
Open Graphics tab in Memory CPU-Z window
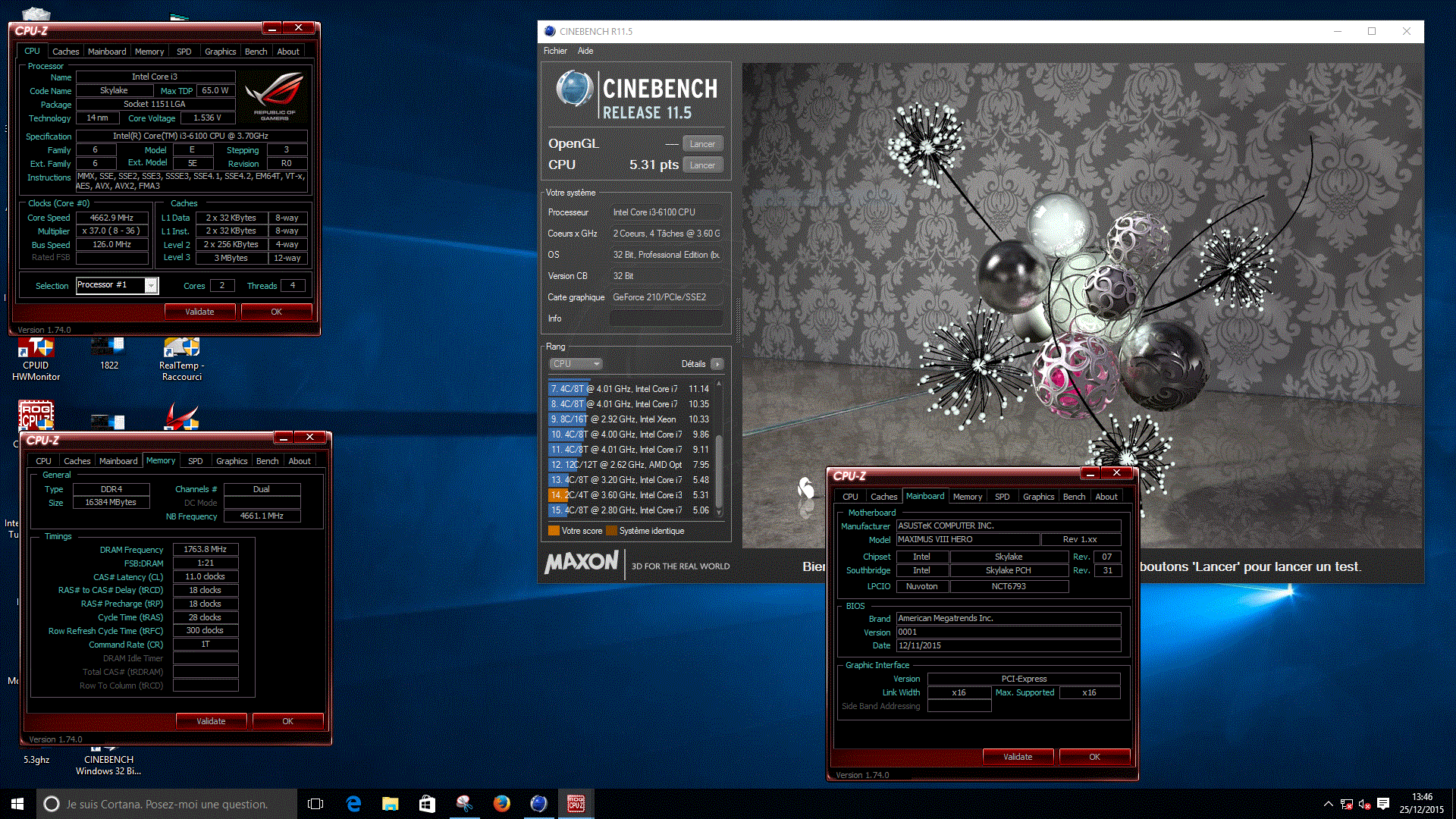pyautogui.click(x=231, y=461)
